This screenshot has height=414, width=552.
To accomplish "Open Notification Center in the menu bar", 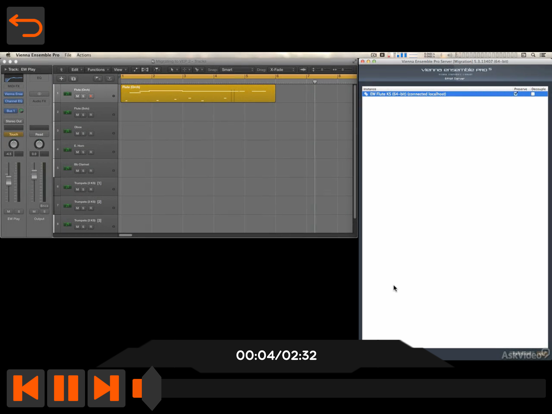I will [544, 55].
